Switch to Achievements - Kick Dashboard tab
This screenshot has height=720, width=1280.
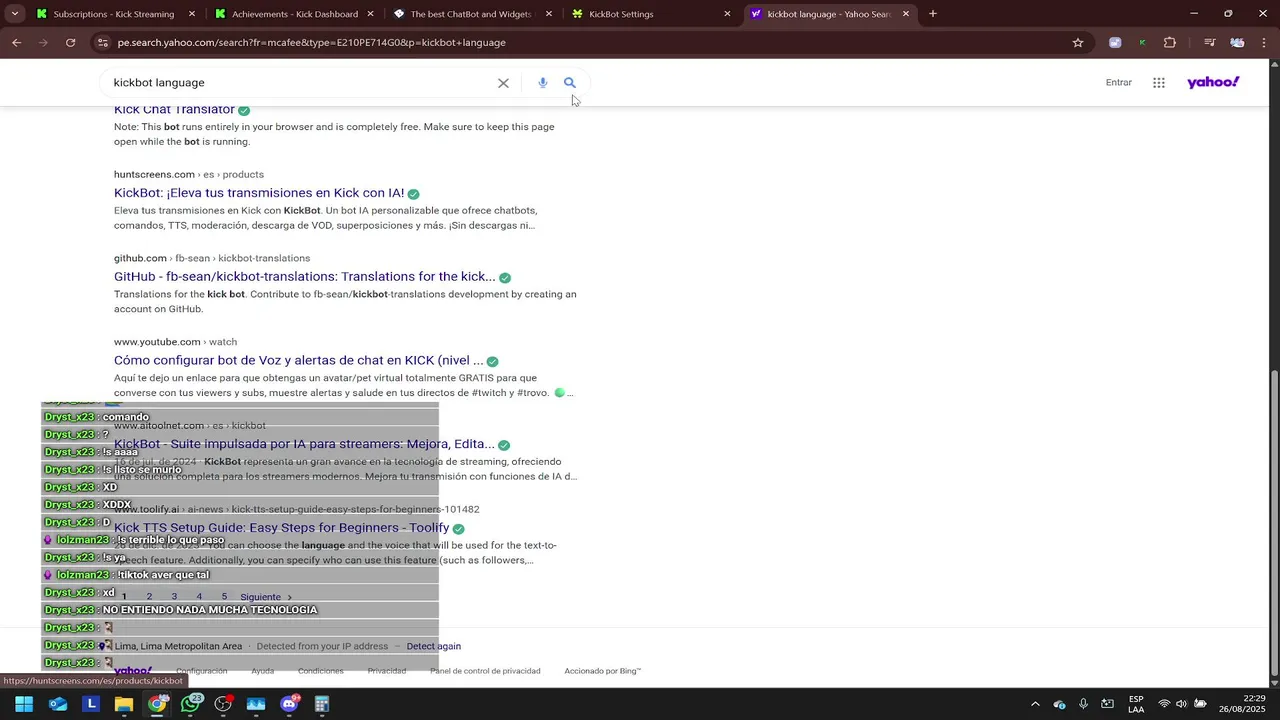(x=294, y=14)
